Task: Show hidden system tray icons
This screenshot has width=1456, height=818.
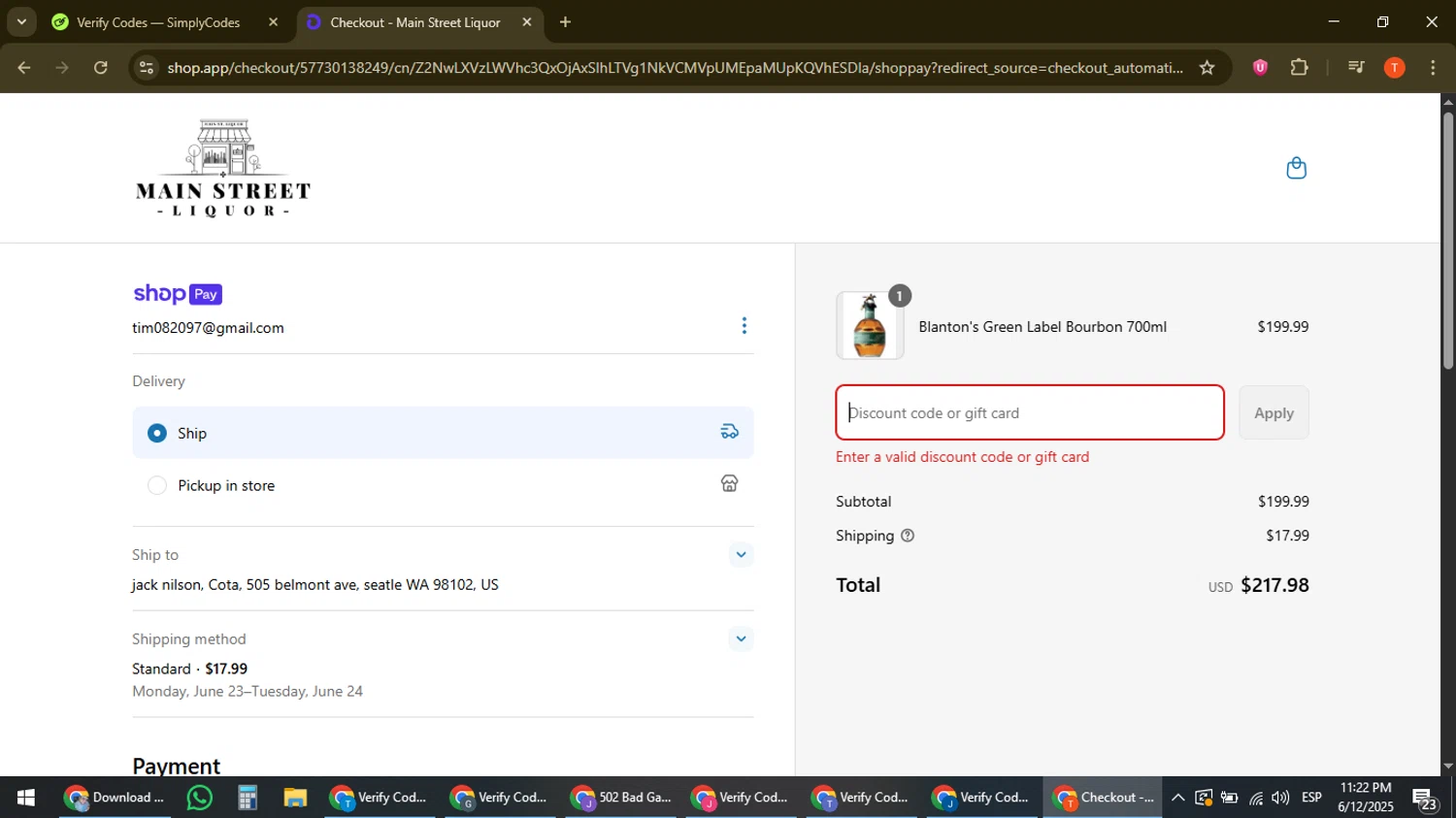Action: [1177, 798]
